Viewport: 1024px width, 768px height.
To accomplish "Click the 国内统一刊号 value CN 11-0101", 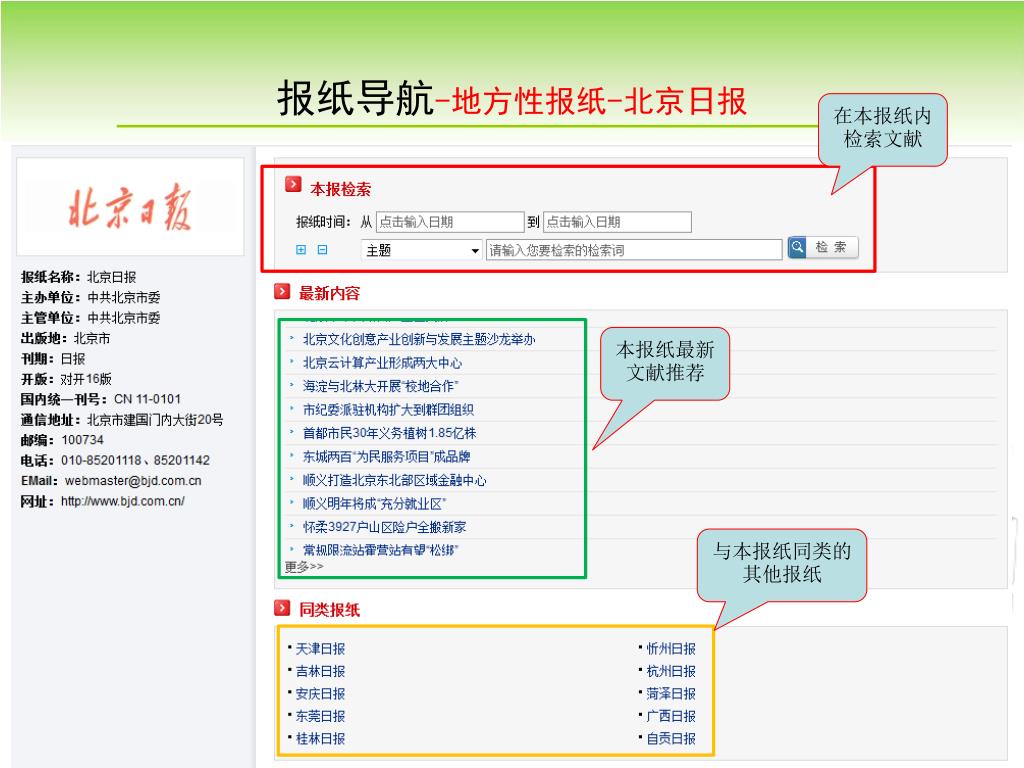I will click(x=148, y=399).
